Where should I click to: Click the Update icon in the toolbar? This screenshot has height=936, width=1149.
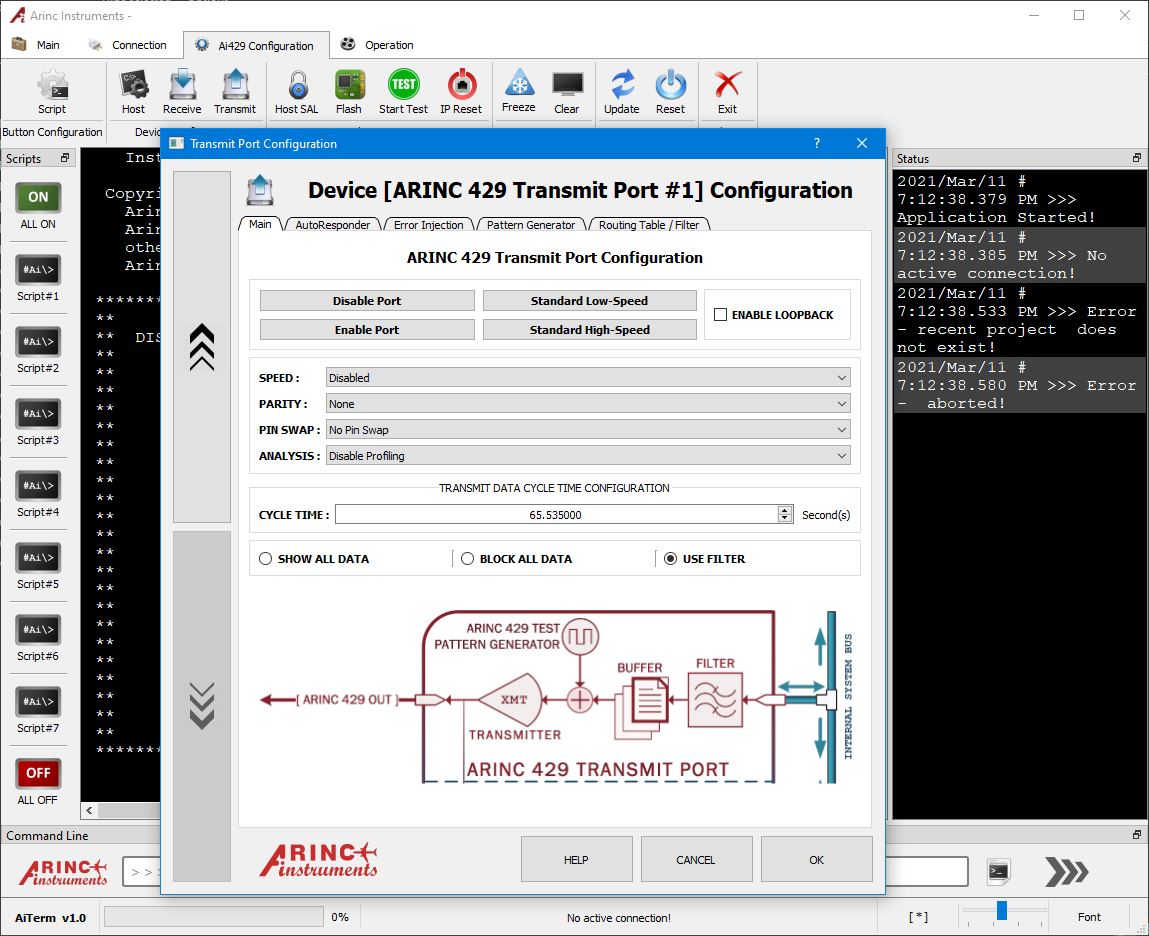[x=622, y=91]
